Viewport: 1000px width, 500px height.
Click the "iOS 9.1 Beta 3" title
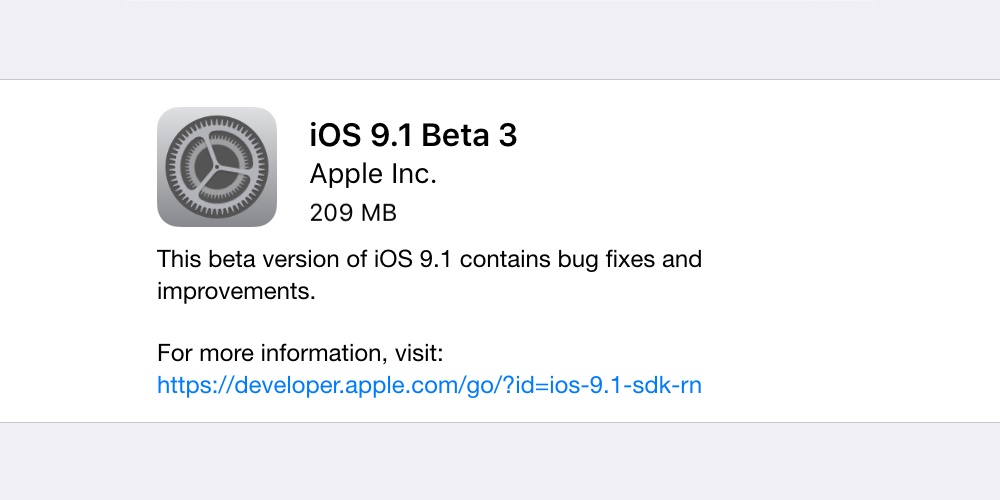click(x=413, y=135)
